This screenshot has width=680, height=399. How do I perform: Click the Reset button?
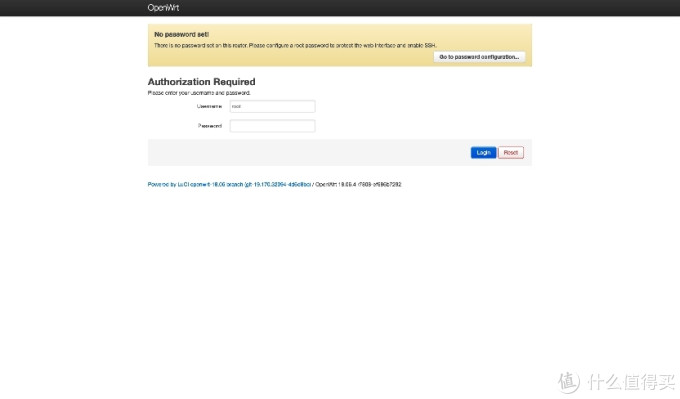(x=511, y=153)
